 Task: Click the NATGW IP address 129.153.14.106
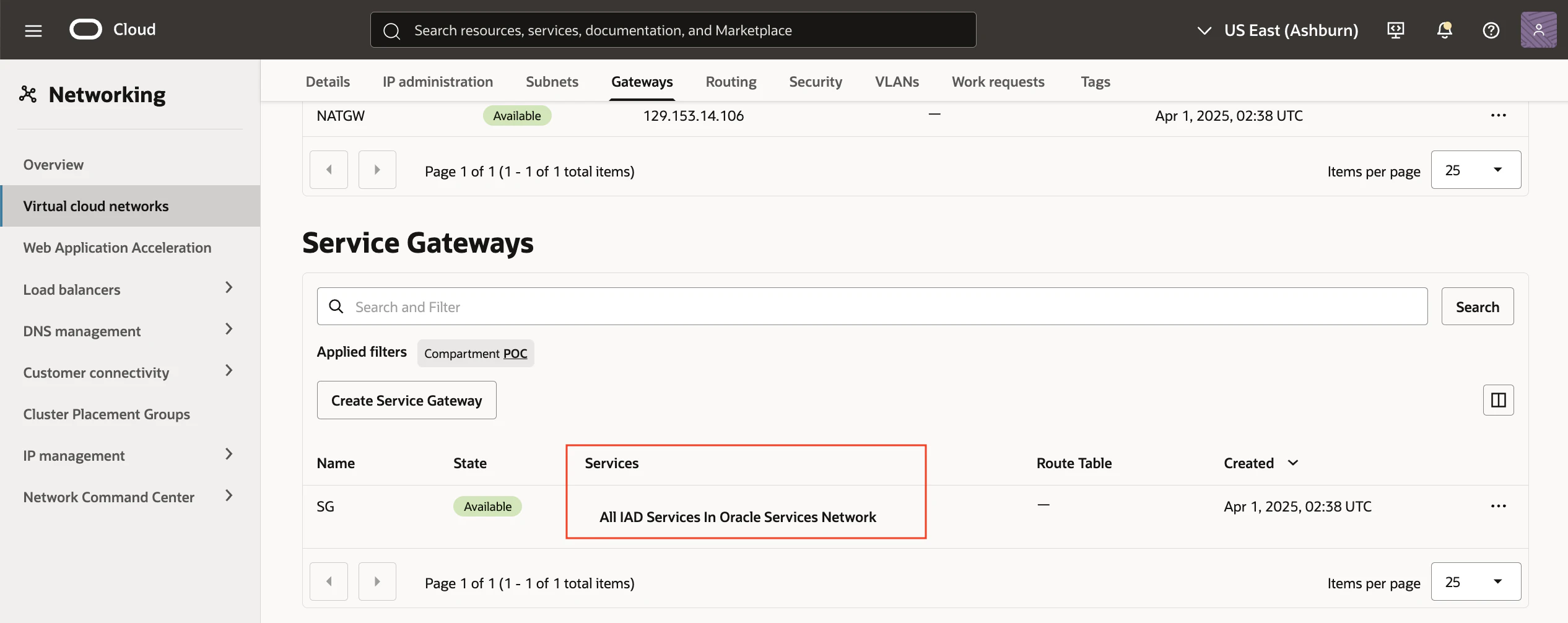coord(694,116)
